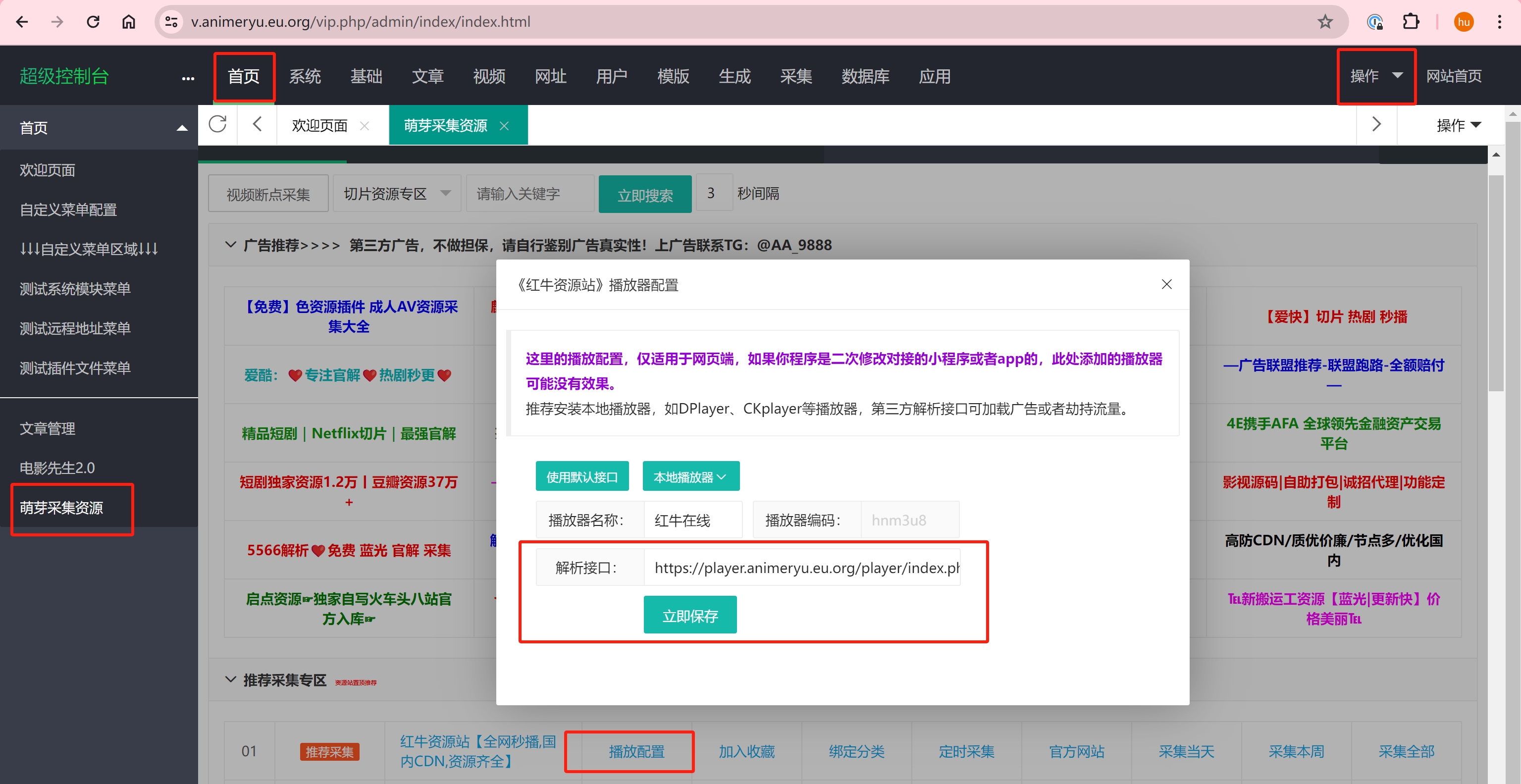Close the 播放器配置 dialog with the X
1521x784 pixels.
1166,285
